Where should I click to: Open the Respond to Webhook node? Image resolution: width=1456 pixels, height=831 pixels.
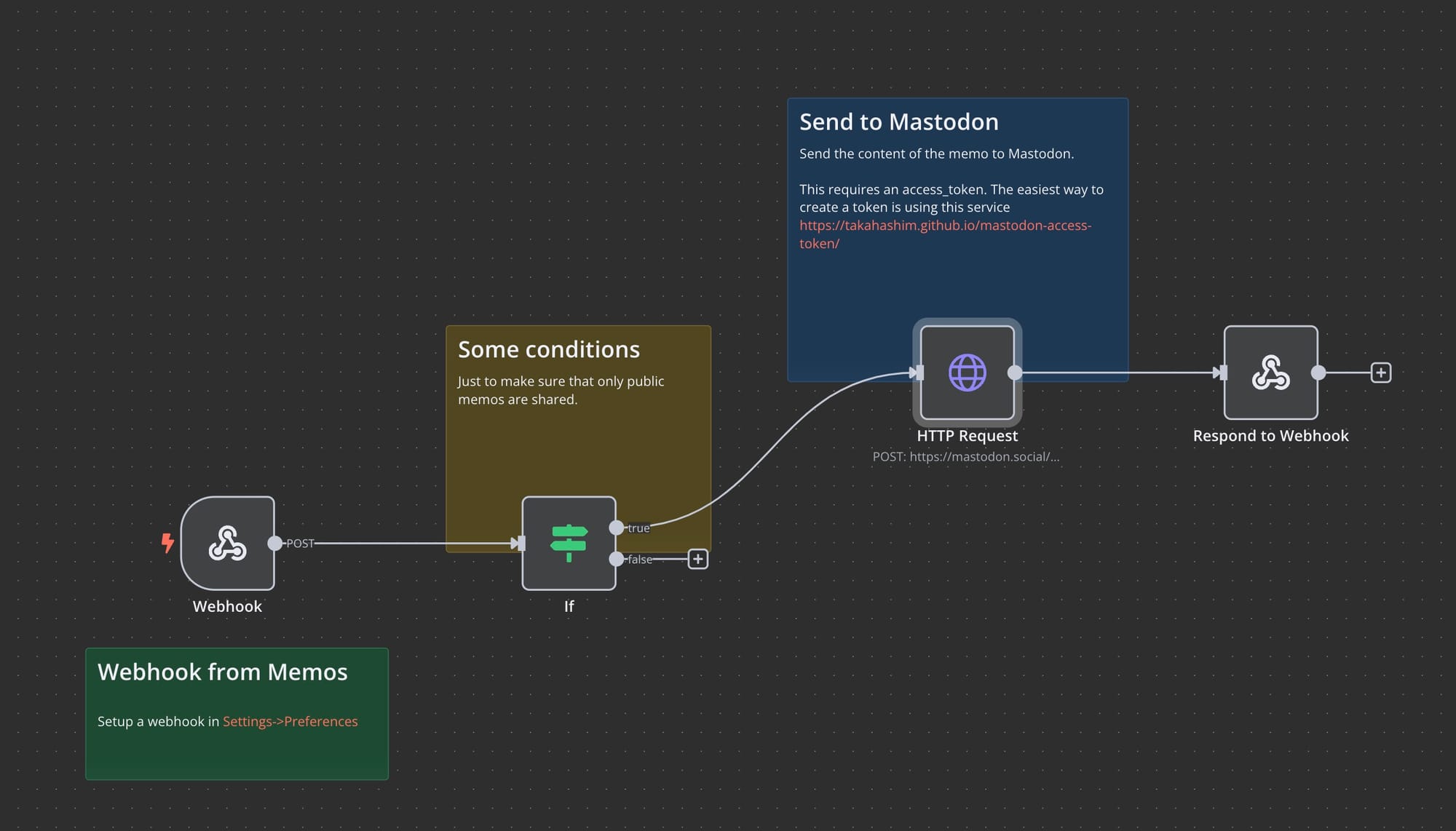point(1270,373)
